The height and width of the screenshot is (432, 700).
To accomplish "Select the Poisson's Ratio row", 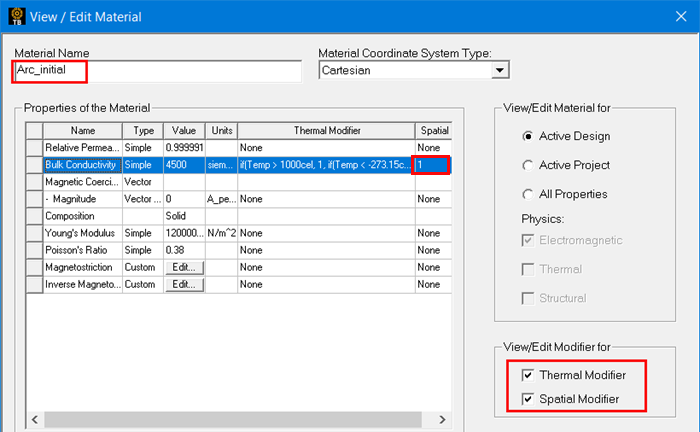I will coord(82,250).
